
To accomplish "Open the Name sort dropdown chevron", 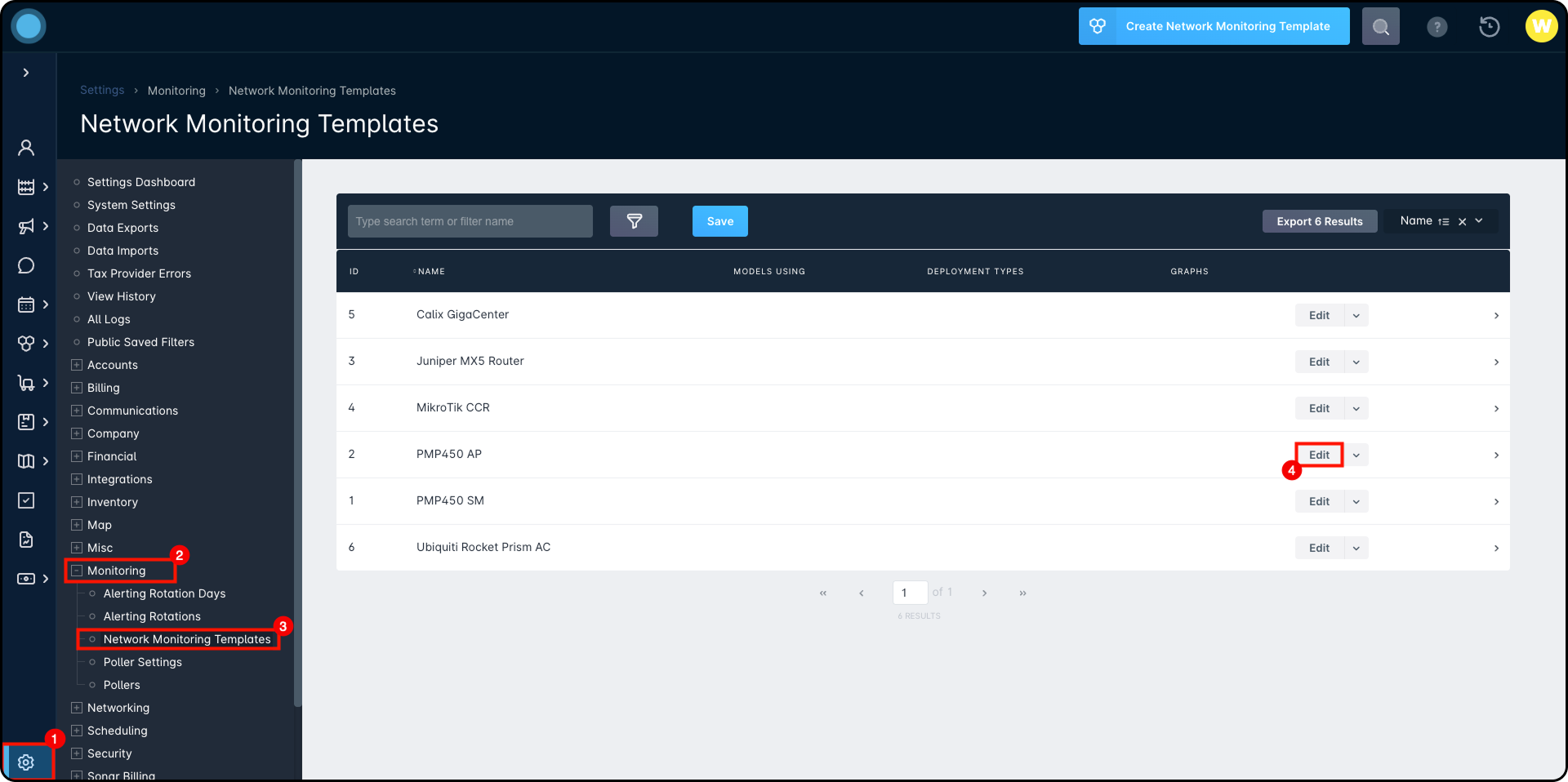I will pos(1479,221).
